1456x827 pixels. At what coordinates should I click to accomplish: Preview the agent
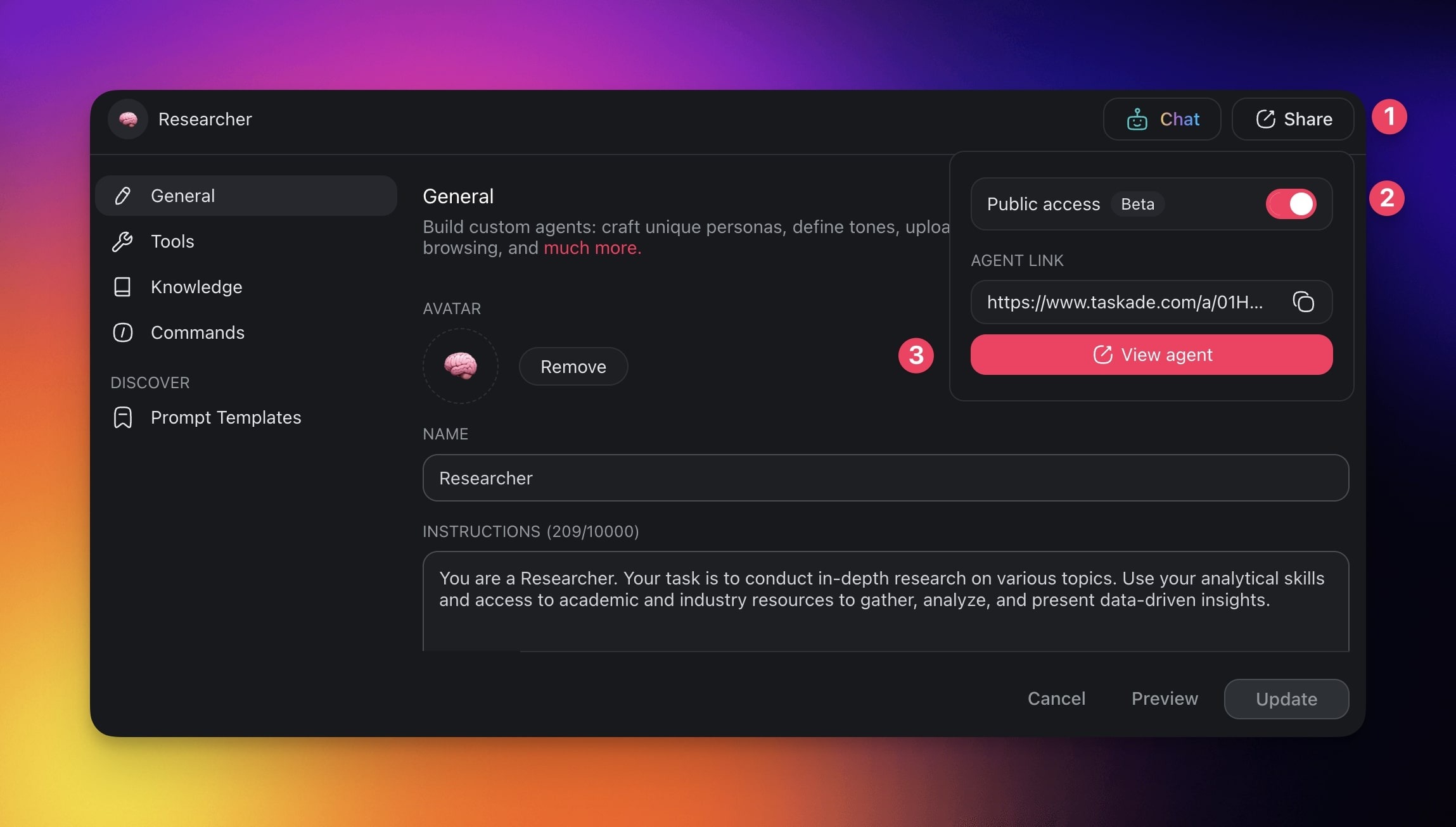(1165, 698)
